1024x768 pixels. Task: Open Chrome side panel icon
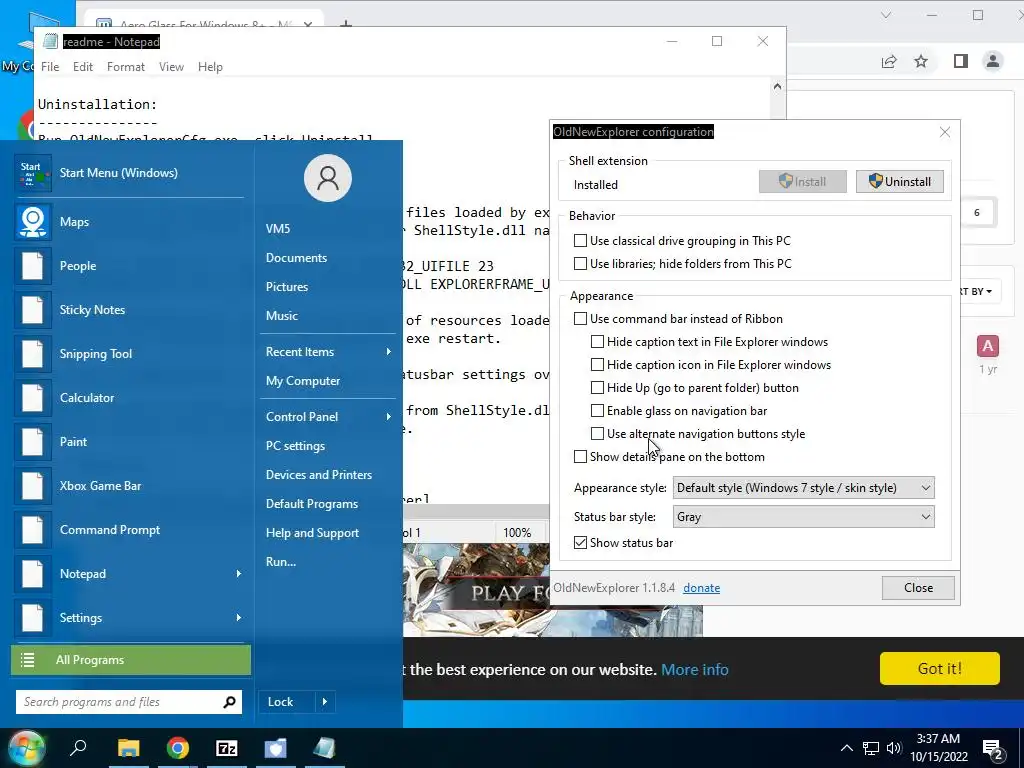pos(961,61)
